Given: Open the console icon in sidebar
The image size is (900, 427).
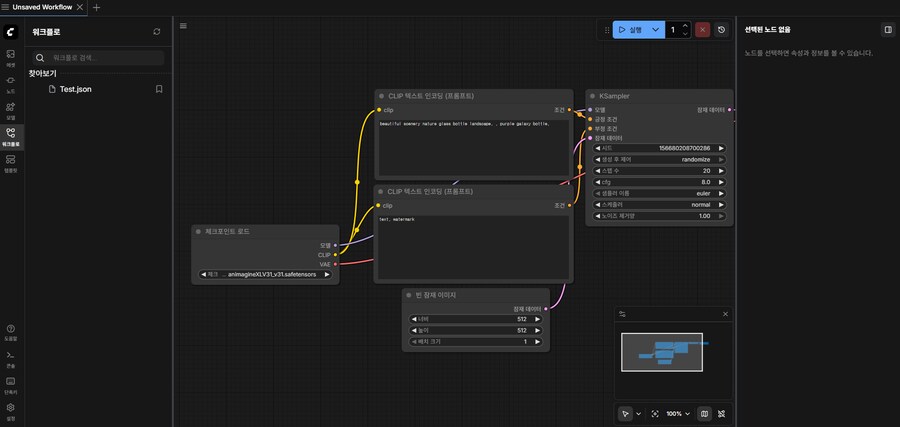Looking at the screenshot, I should click(10, 356).
